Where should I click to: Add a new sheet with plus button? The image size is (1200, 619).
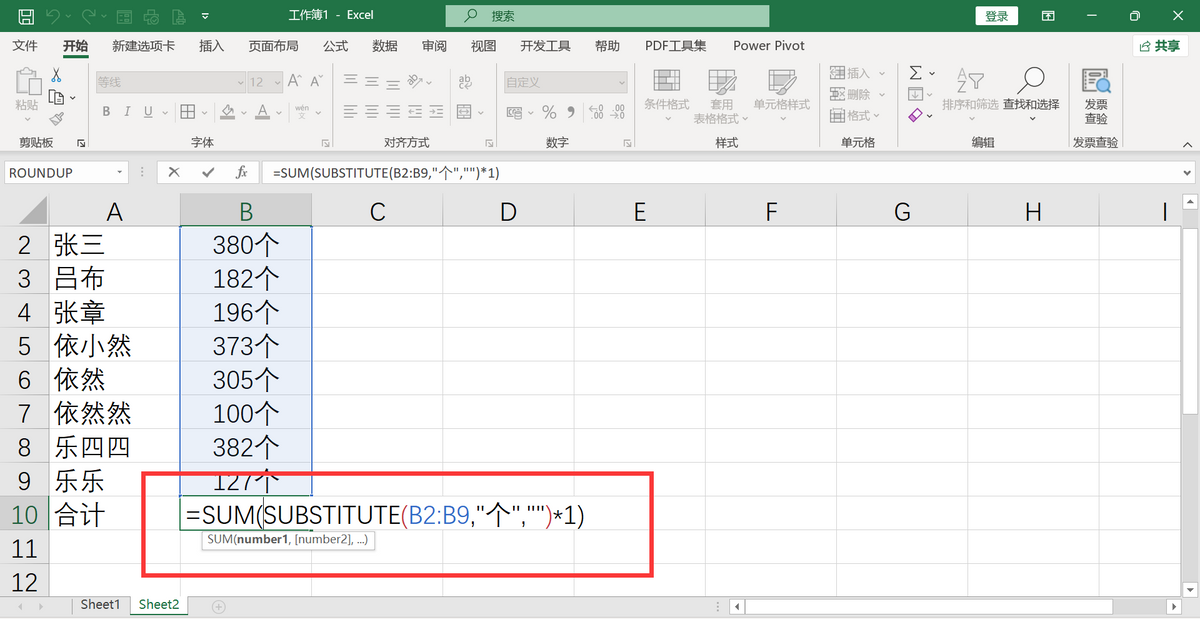point(219,606)
